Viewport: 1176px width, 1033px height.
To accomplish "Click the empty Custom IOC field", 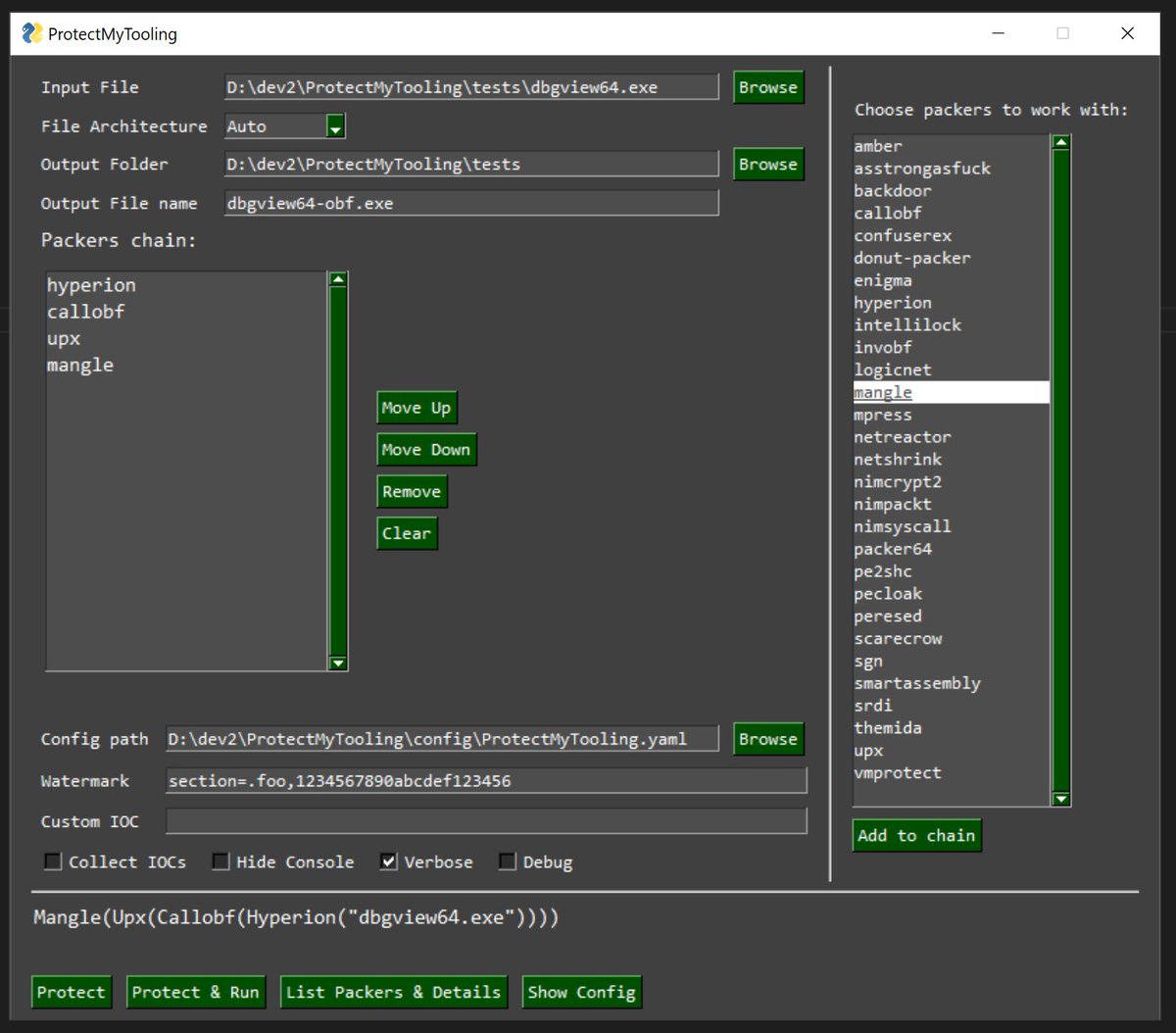I will [x=486, y=821].
